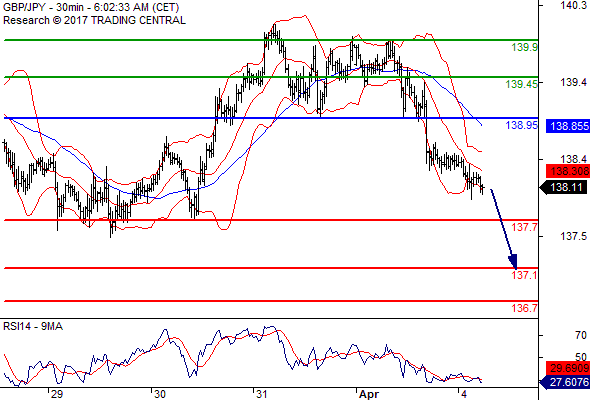Image resolution: width=590 pixels, height=400 pixels.
Task: Click the 29 date tick on the time axis
Action: [x=56, y=394]
